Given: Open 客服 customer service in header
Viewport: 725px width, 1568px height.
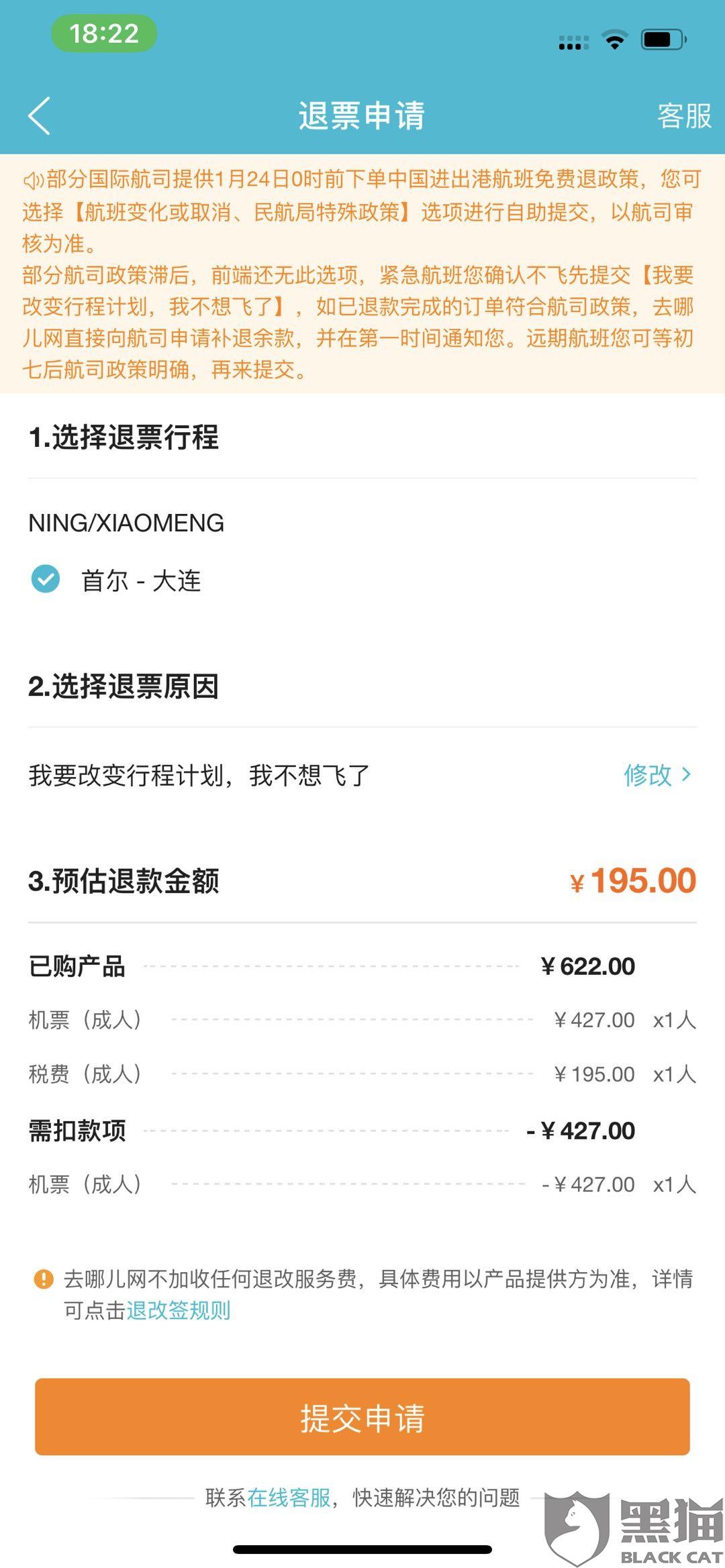Looking at the screenshot, I should pos(684,115).
